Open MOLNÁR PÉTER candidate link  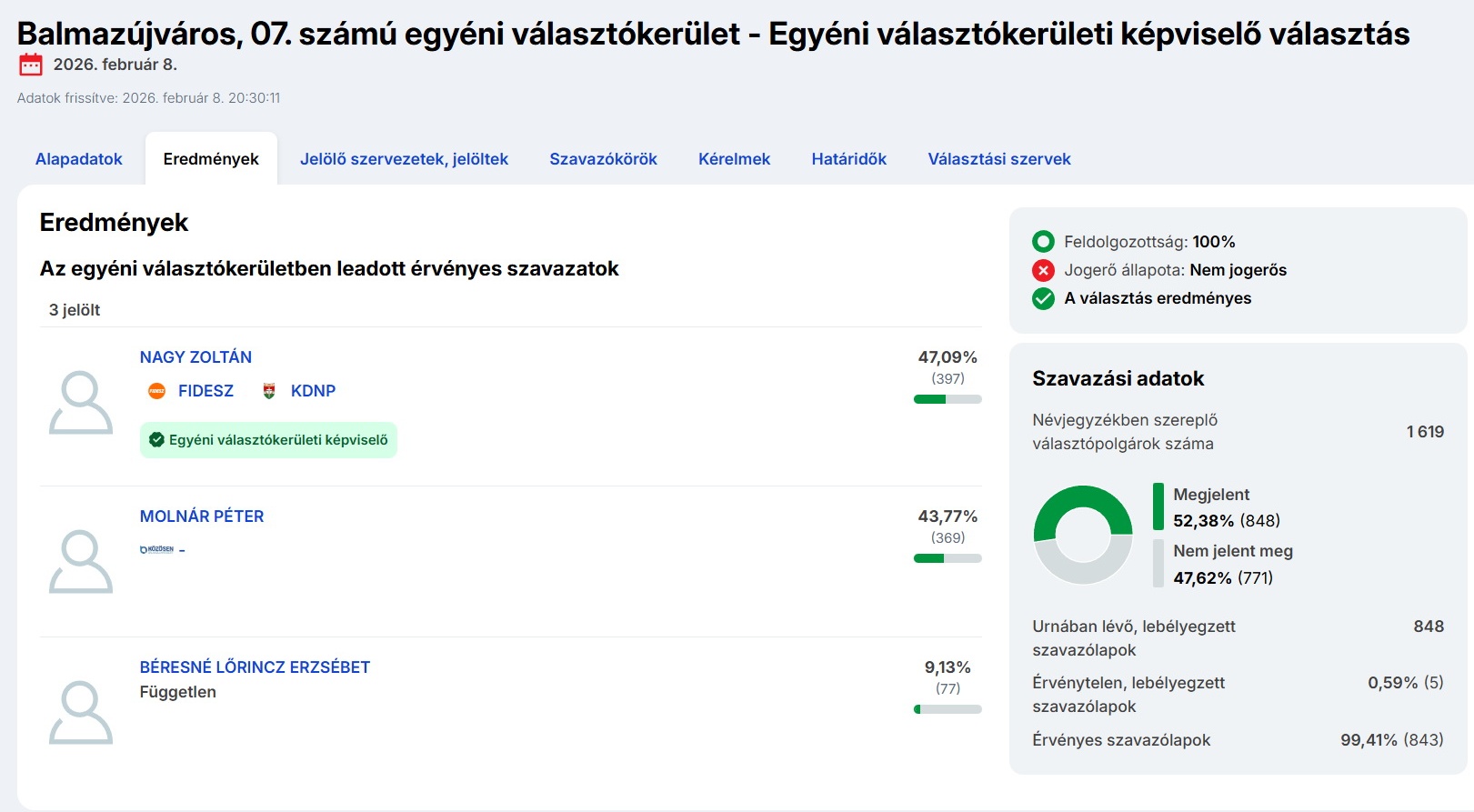click(x=202, y=516)
